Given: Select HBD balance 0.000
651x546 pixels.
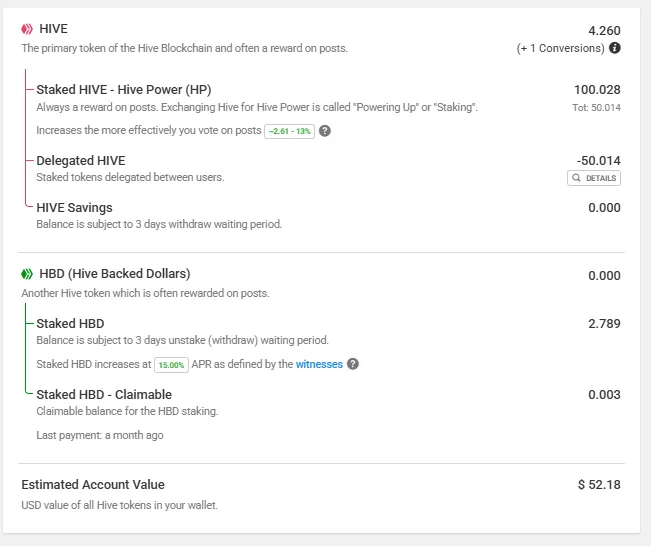Looking at the screenshot, I should pos(604,276).
